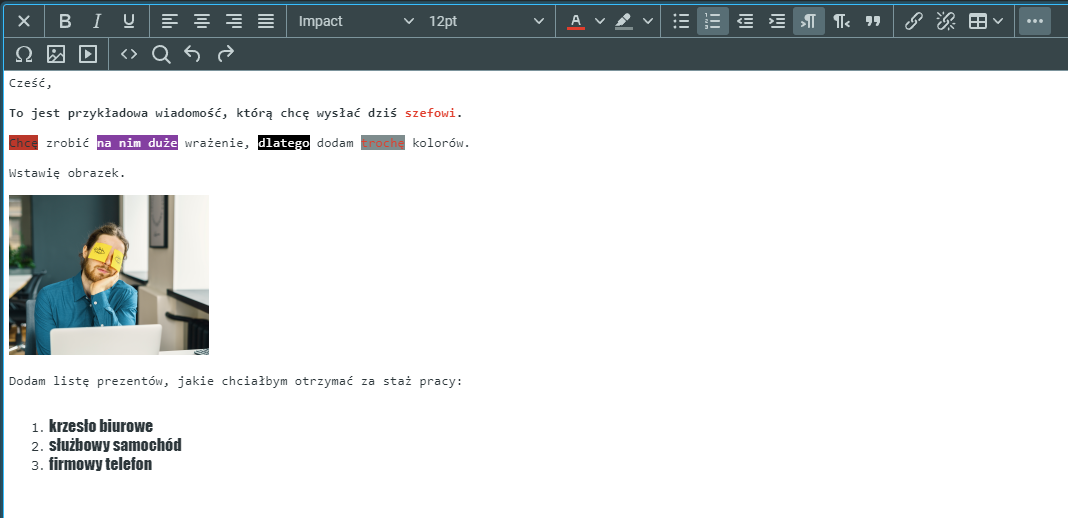The image size is (1068, 518).
Task: Redo the last undone edit
Action: coord(225,54)
